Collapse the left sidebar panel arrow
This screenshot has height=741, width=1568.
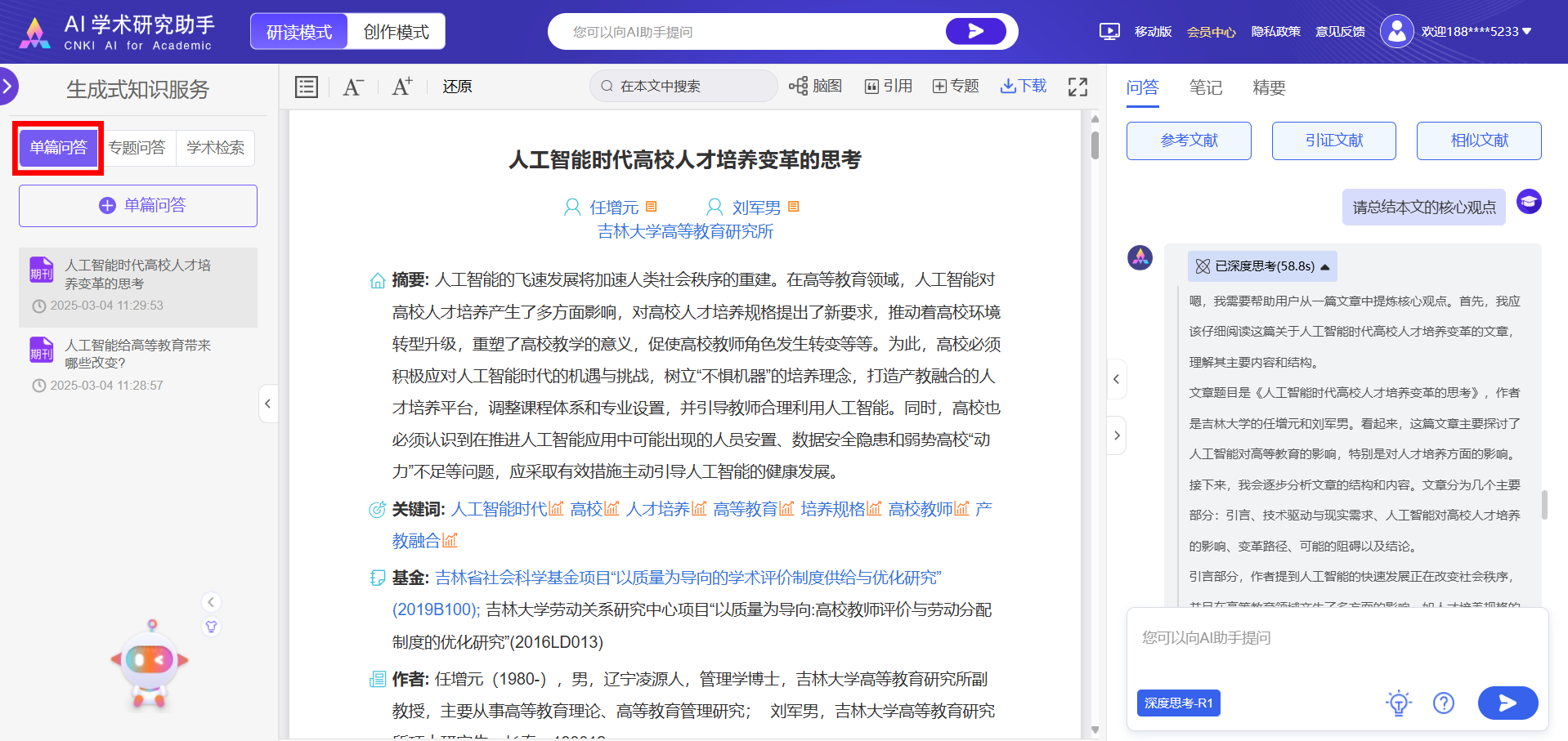click(x=267, y=404)
